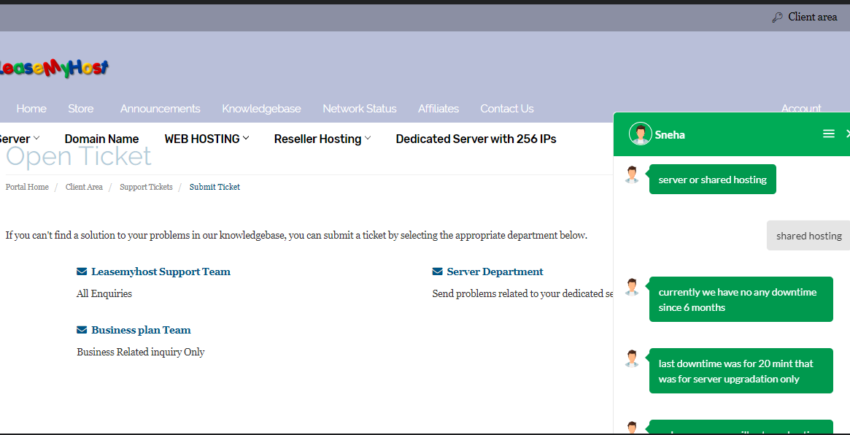Screen dimensions: 850x435
Task: Click the Sneha name in the chat header
Action: [x=669, y=135]
